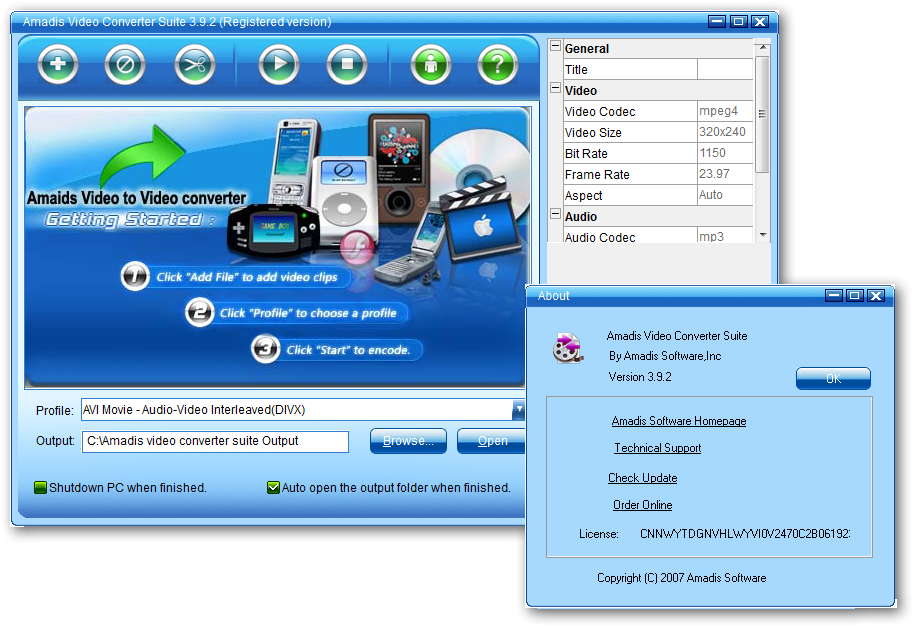This screenshot has width=915, height=627.
Task: Minimize the About dialog
Action: click(x=833, y=295)
